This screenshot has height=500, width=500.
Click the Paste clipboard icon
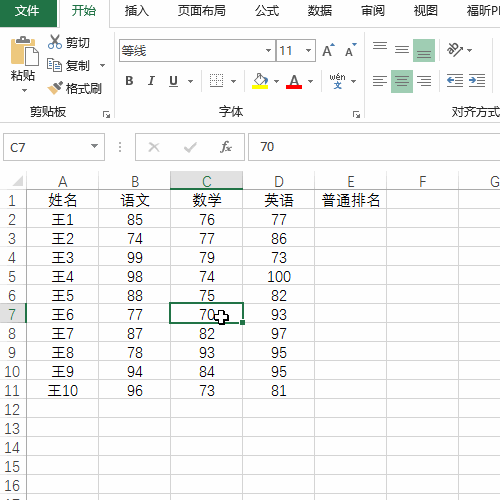[24, 51]
